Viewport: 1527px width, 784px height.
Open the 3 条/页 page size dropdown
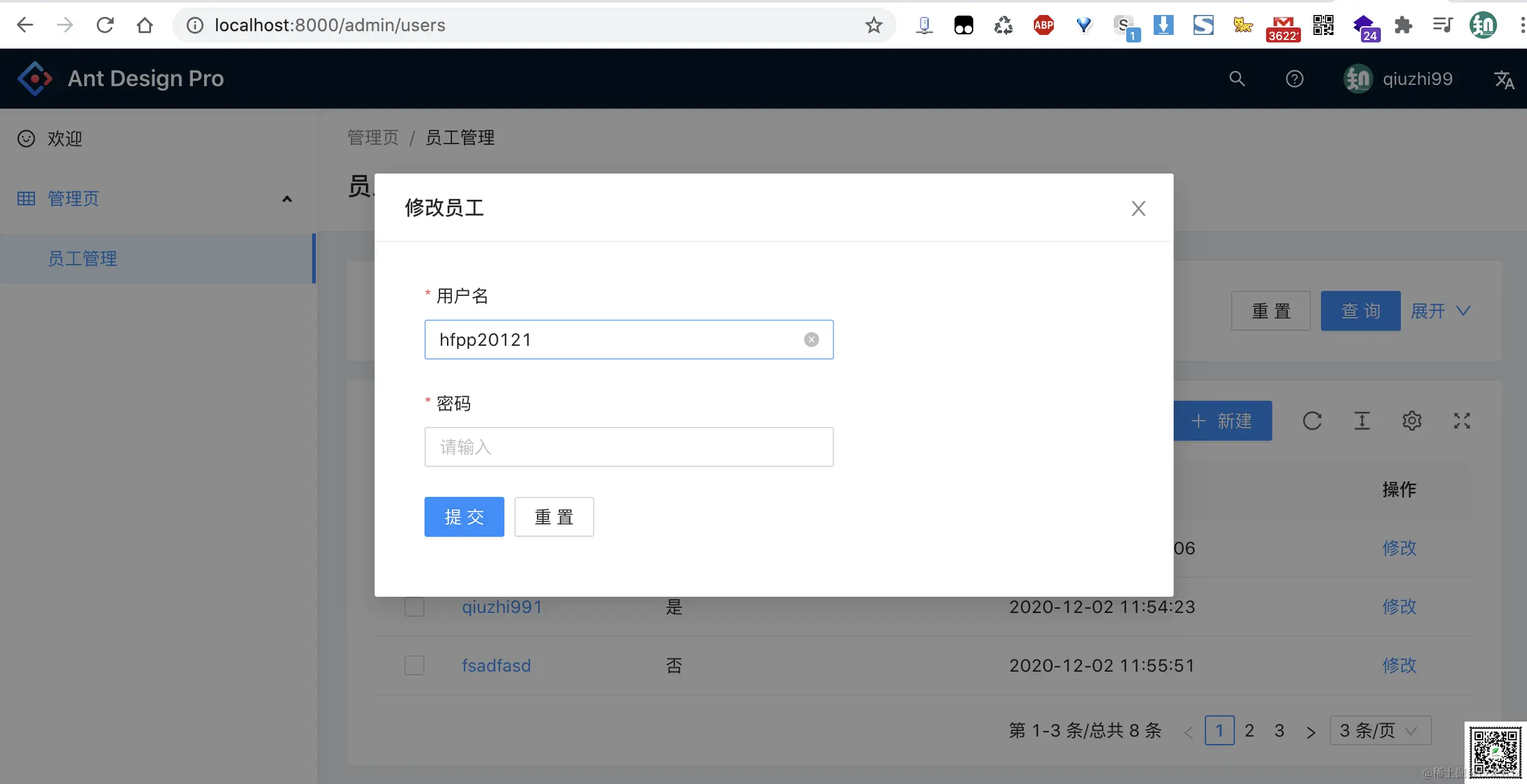click(1380, 730)
